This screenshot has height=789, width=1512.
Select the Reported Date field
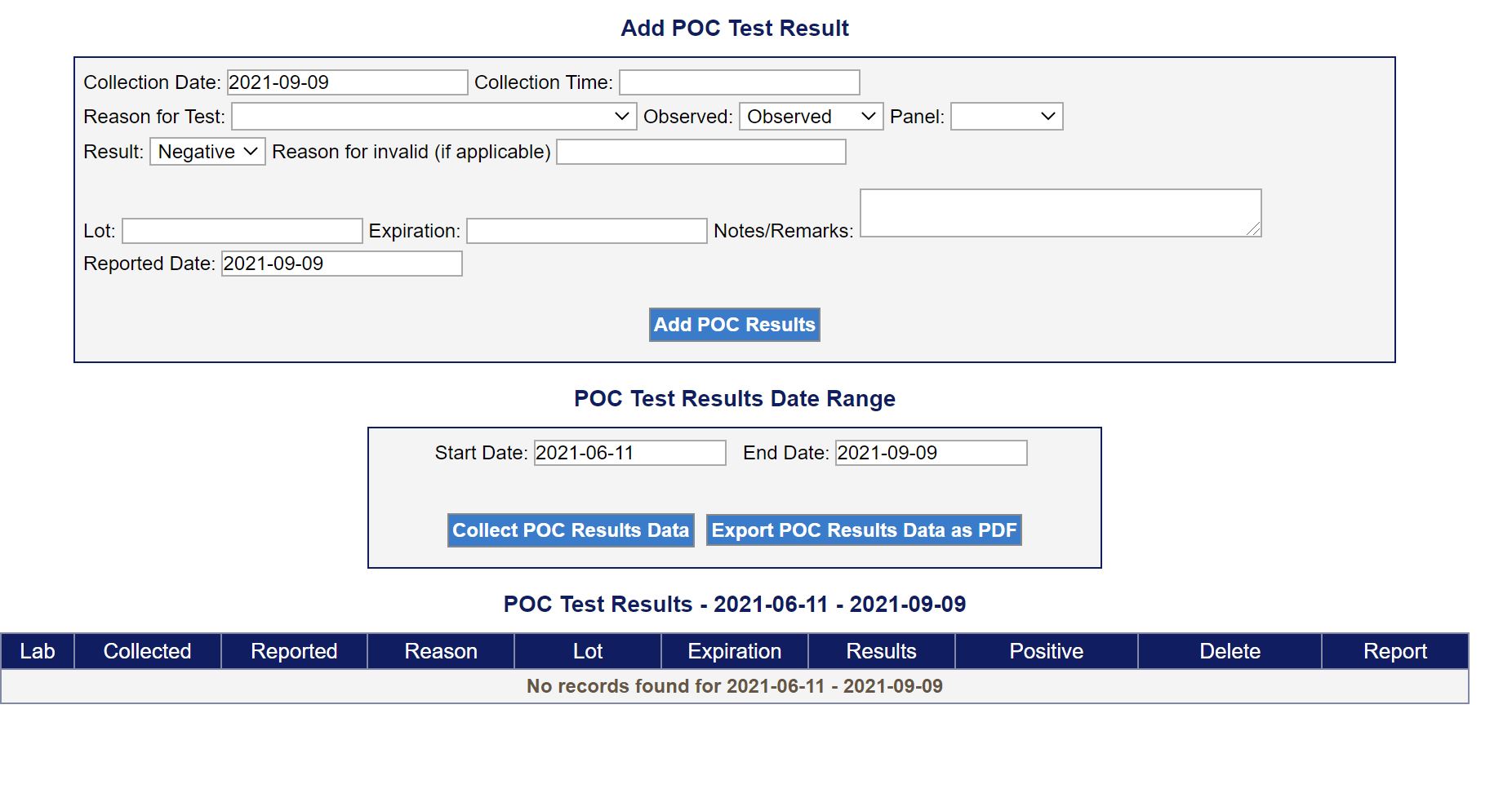pyautogui.click(x=341, y=264)
